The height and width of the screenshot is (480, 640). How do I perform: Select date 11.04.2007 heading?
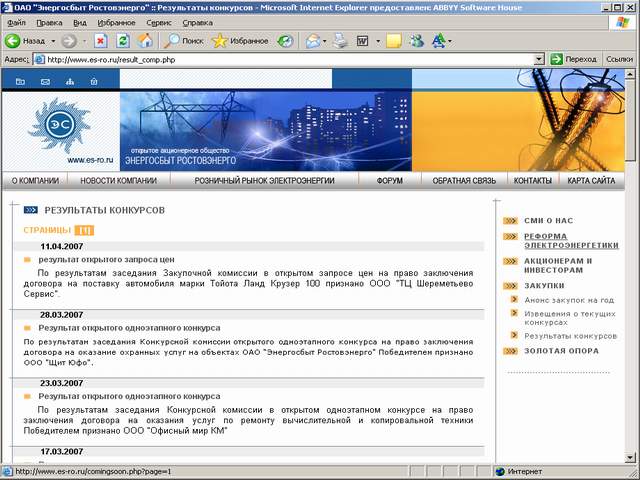[62, 247]
